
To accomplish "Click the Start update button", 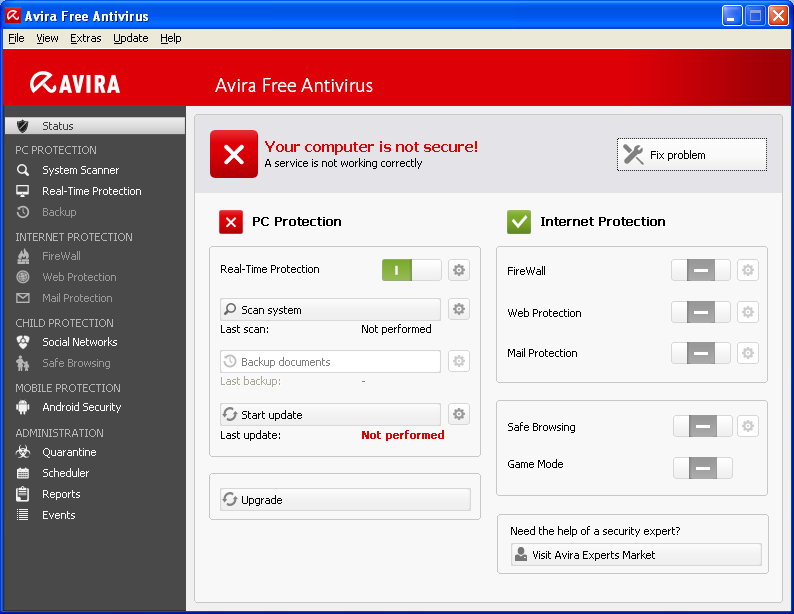I will (330, 415).
